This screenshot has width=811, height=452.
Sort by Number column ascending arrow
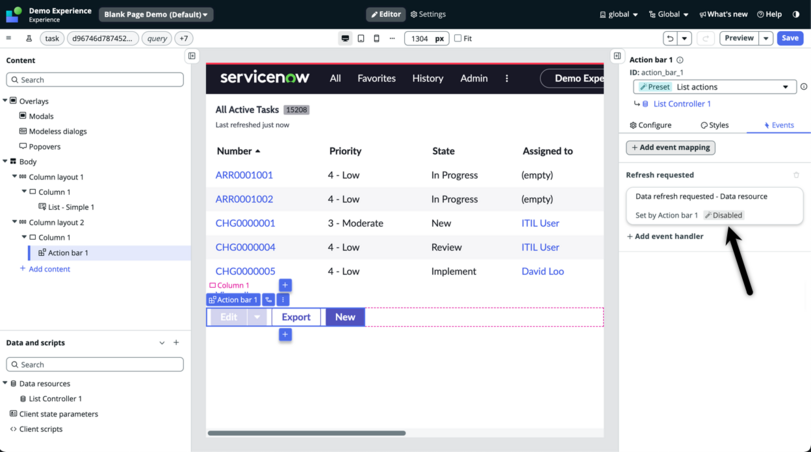tap(258, 151)
